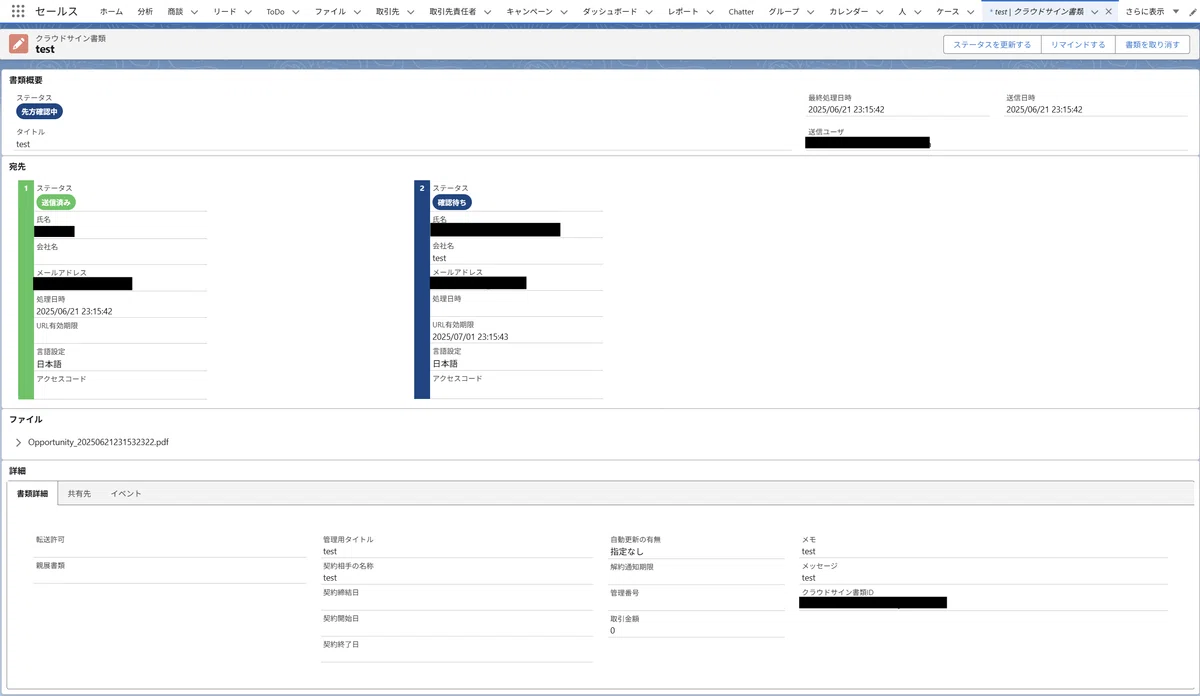Click the 送信日時 value in 書類概要
Viewport: 1200px width, 696px height.
pos(1044,110)
